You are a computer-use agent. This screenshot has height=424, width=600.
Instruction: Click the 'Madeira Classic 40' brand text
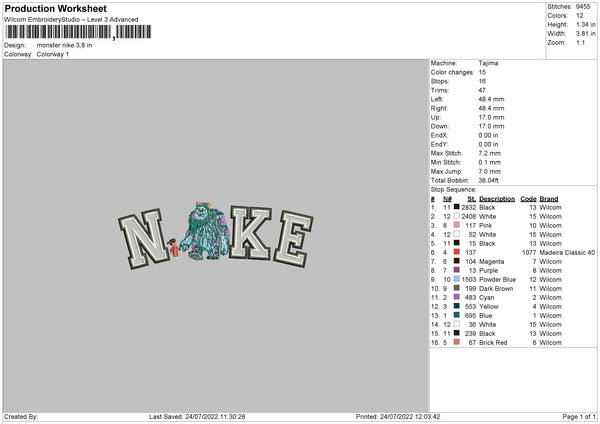(567, 253)
